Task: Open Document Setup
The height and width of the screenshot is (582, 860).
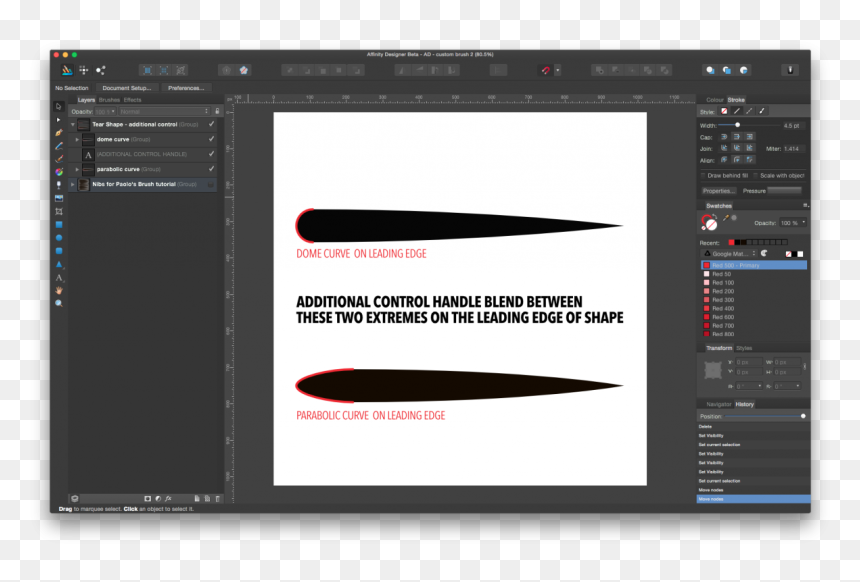Action: [x=127, y=88]
